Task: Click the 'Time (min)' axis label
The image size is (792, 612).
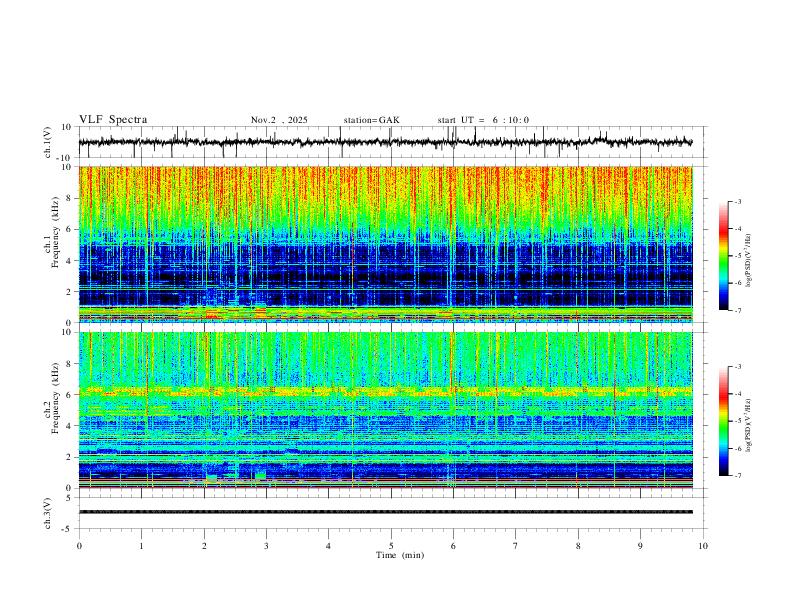Action: pyautogui.click(x=400, y=555)
